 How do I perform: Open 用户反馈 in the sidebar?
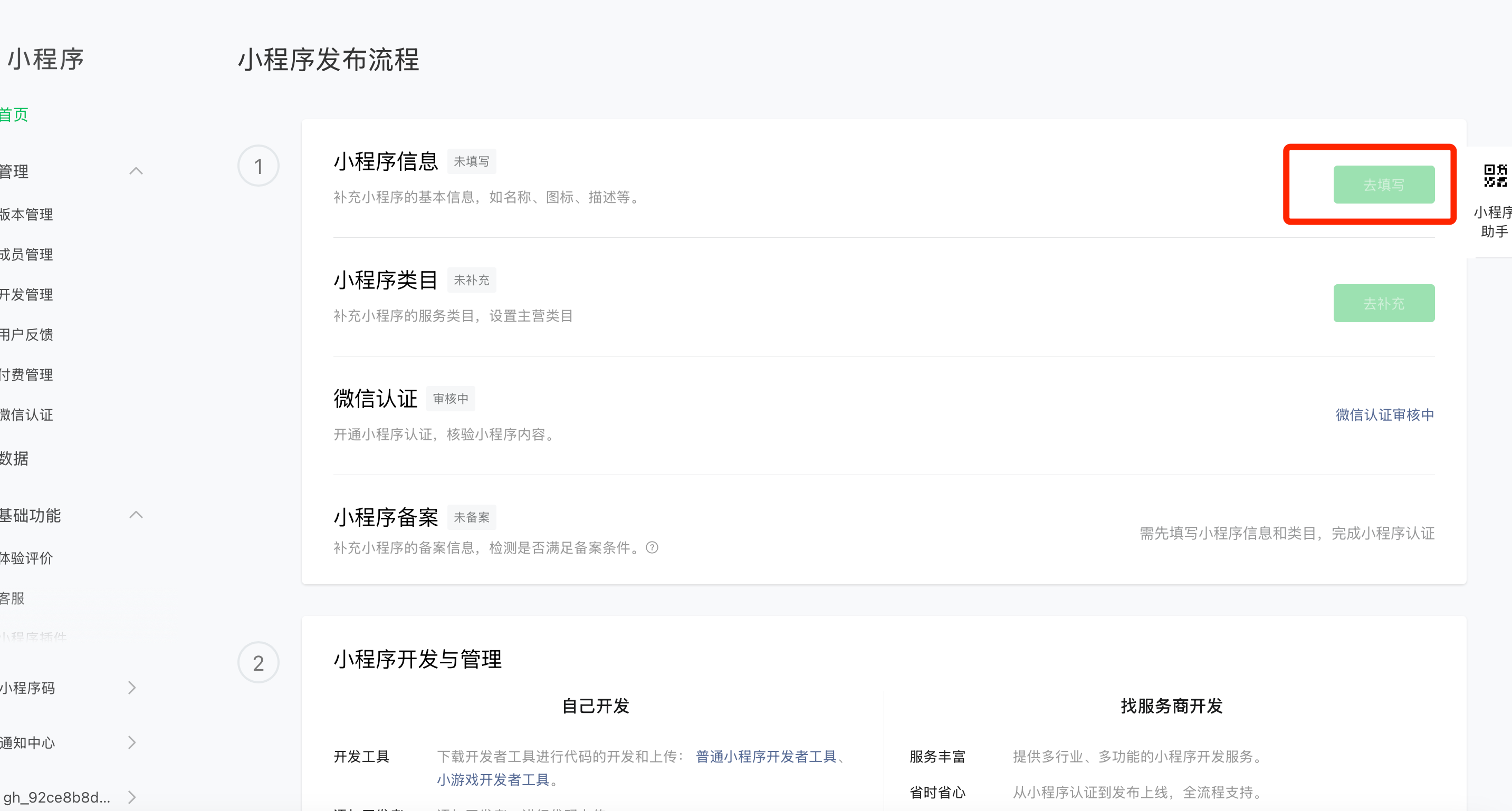[26, 334]
